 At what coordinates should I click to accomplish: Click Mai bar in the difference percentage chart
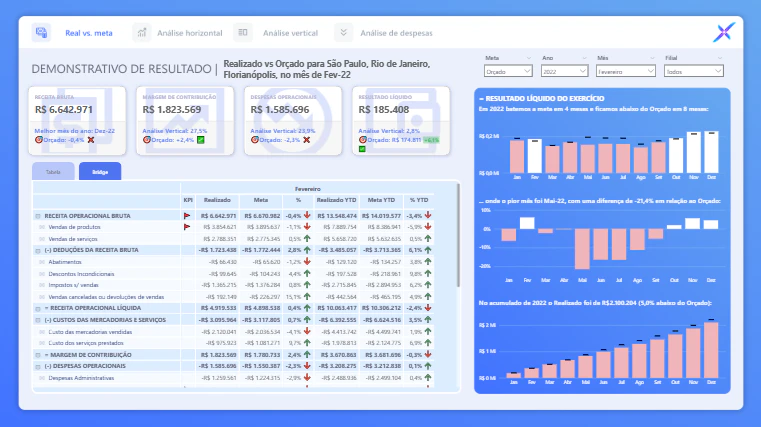point(582,248)
